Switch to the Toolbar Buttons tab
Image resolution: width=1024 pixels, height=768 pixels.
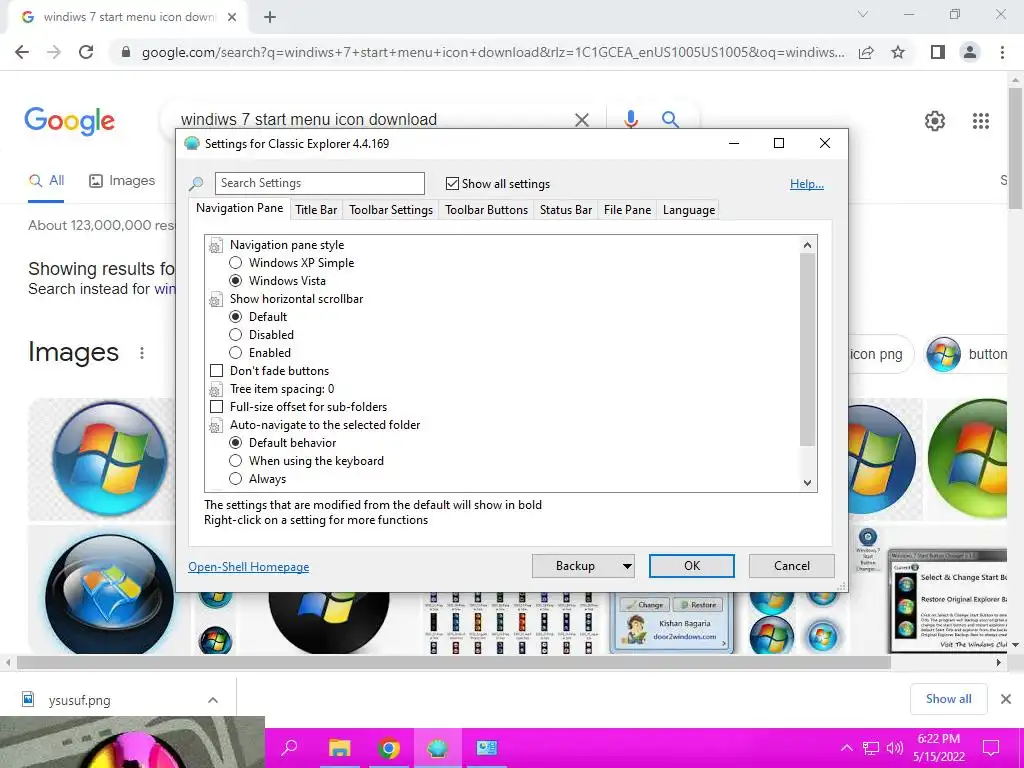(x=487, y=210)
